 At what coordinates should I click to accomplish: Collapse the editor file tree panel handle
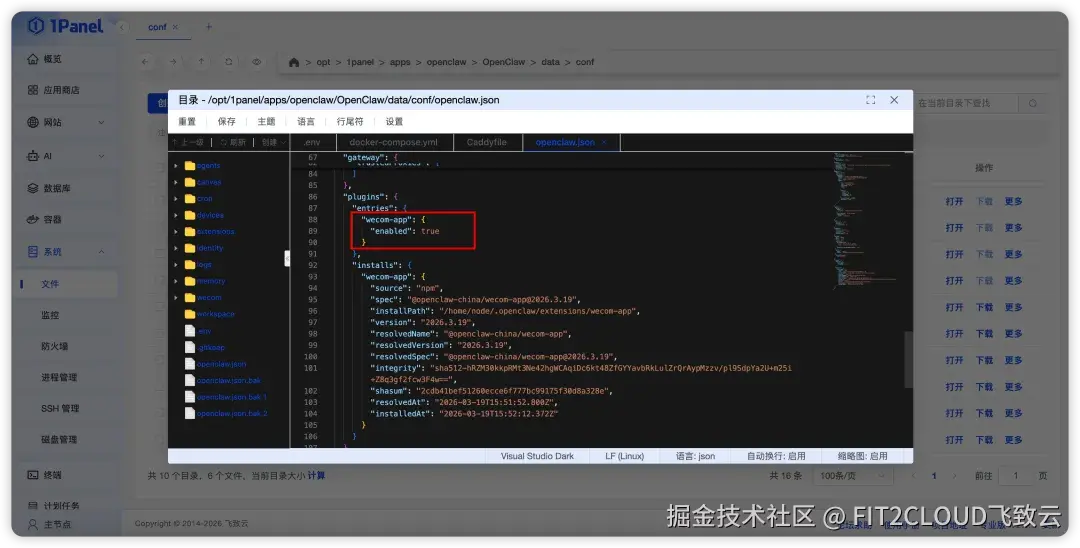coord(287,258)
